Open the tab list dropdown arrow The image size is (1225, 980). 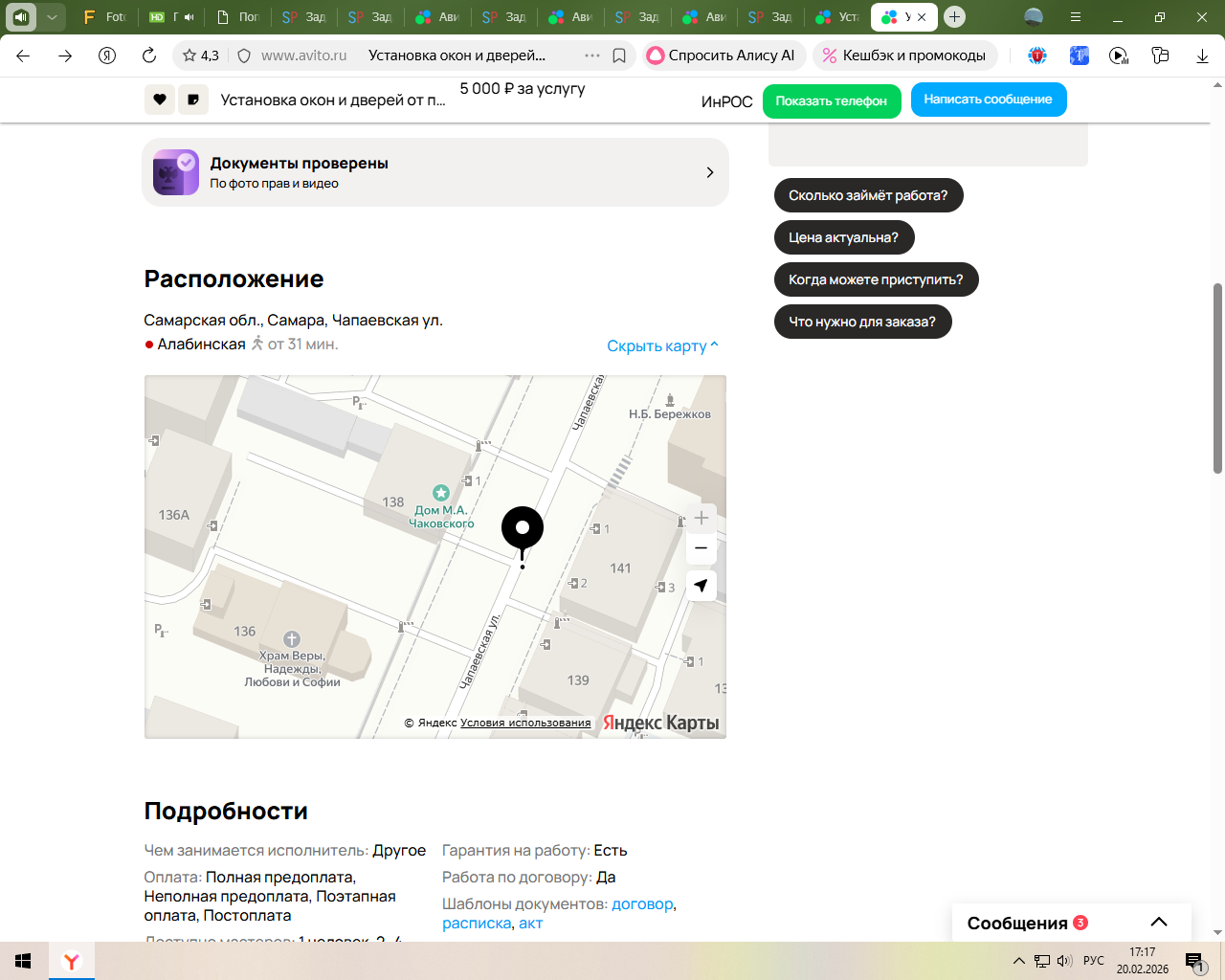click(52, 17)
